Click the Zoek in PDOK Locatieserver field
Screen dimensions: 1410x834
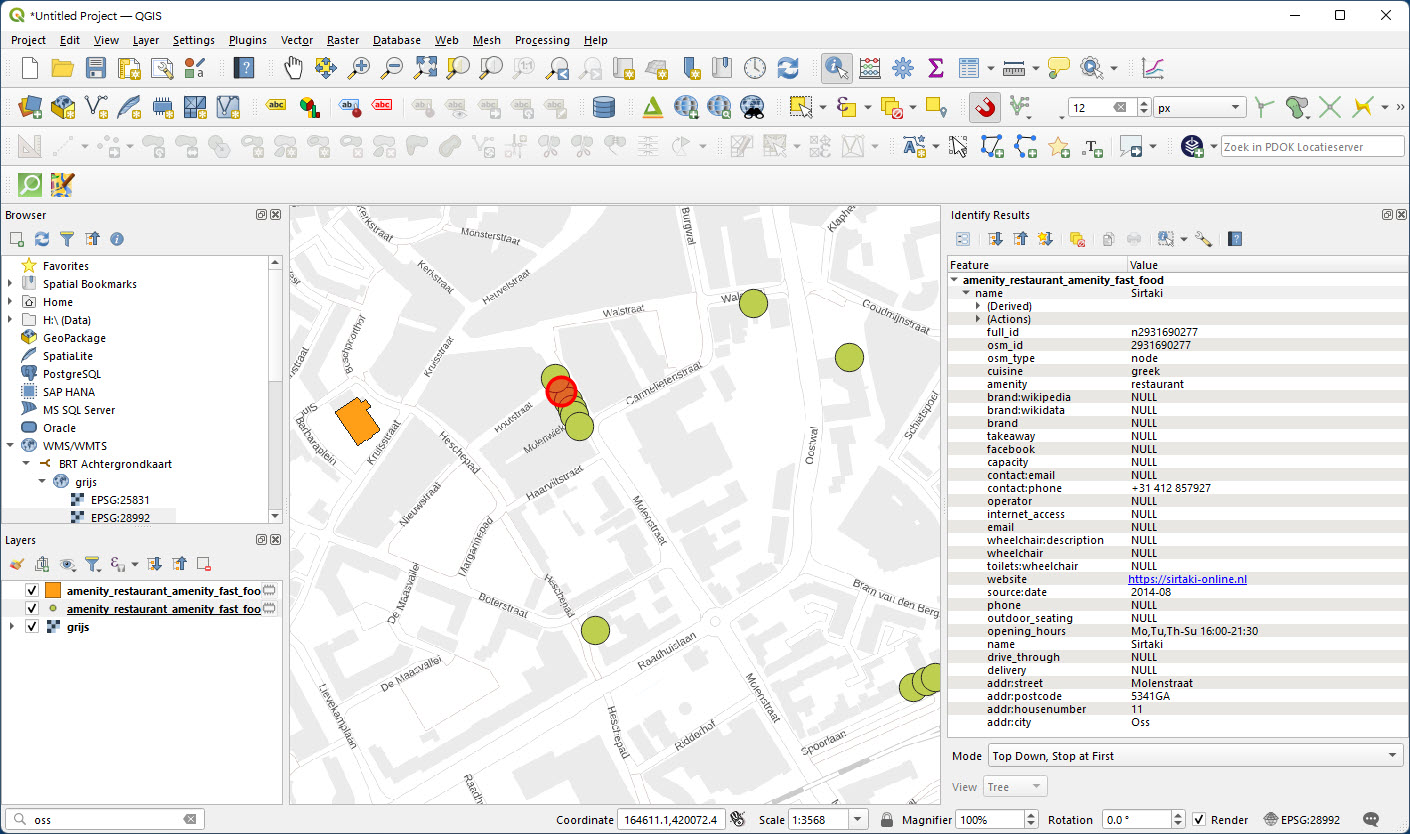[x=1310, y=145]
